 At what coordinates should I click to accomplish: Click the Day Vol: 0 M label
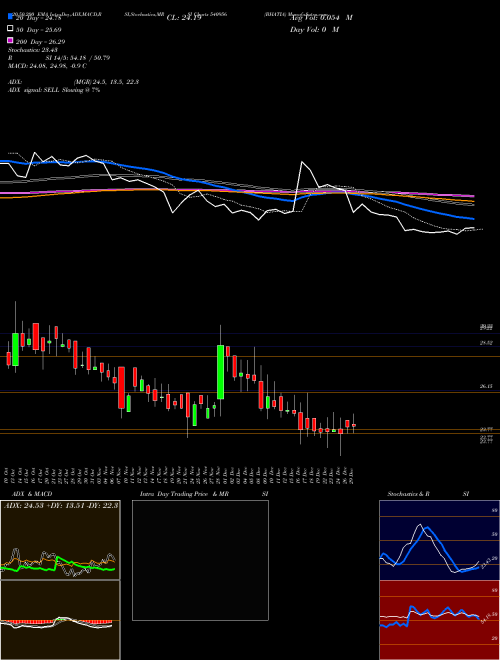tap(314, 29)
